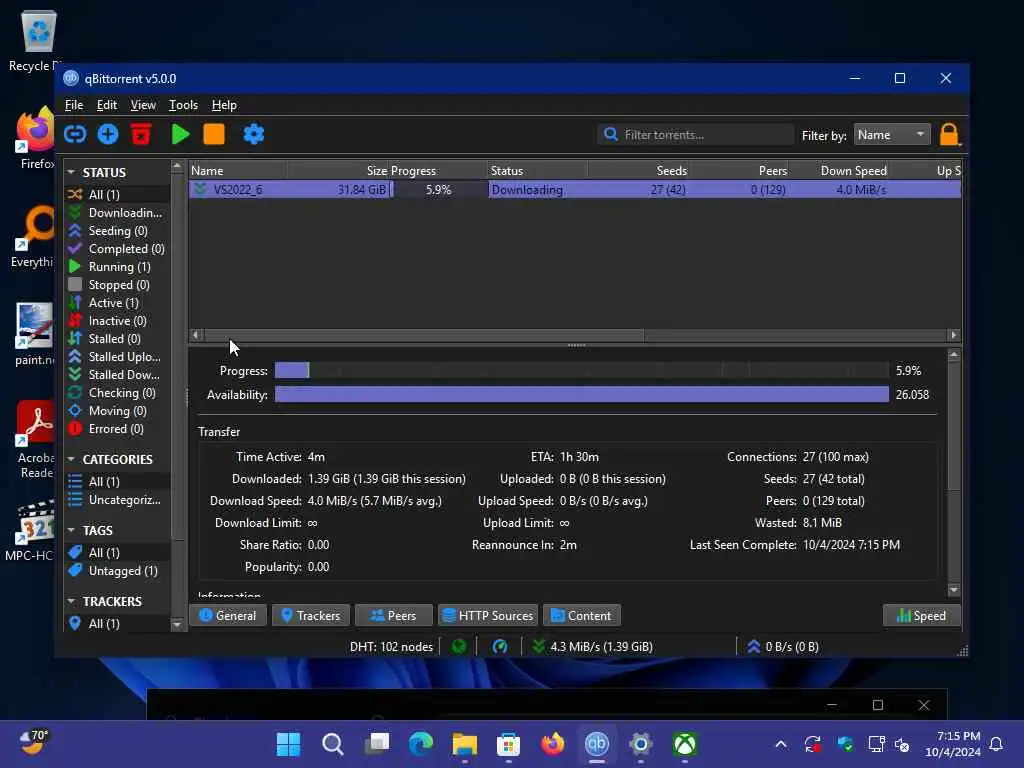Sort by the Name column header
Image resolution: width=1024 pixels, height=768 pixels.
238,170
